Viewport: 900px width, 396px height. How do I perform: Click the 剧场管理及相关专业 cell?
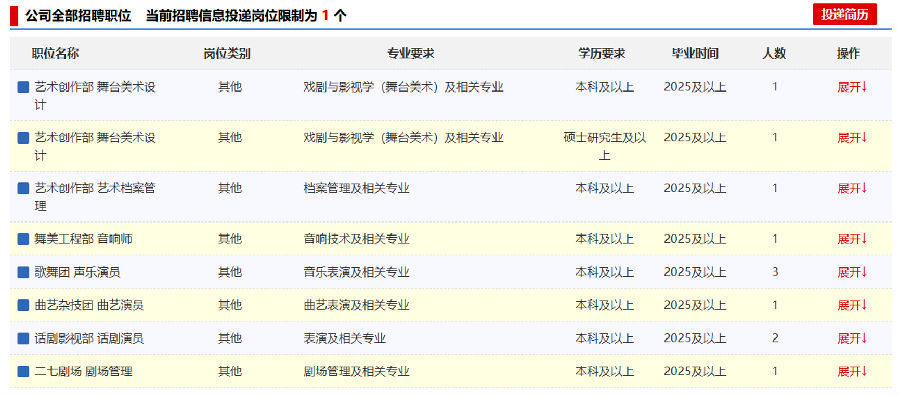tap(356, 371)
